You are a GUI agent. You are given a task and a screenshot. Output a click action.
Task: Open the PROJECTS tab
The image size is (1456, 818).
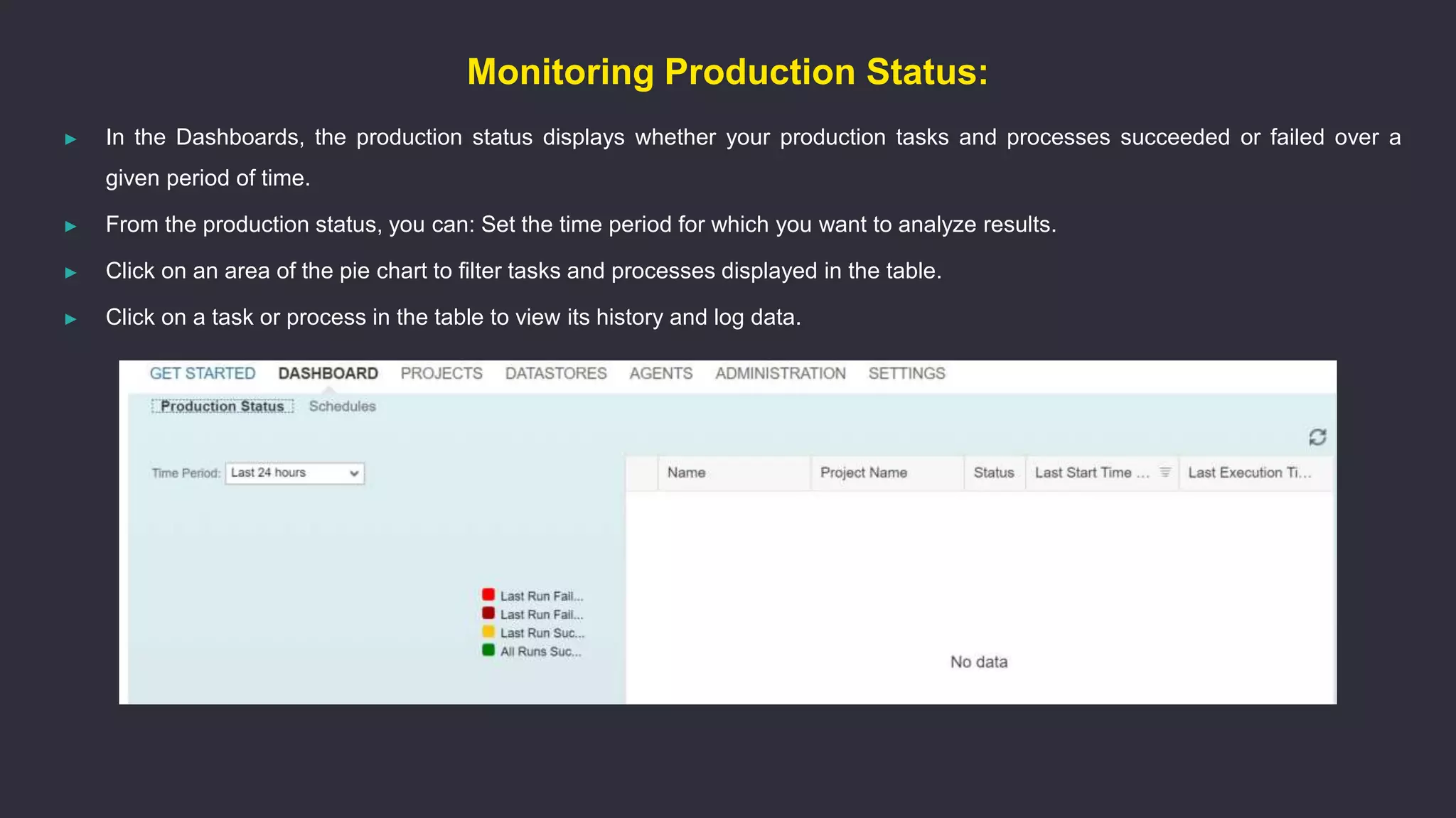coord(441,374)
